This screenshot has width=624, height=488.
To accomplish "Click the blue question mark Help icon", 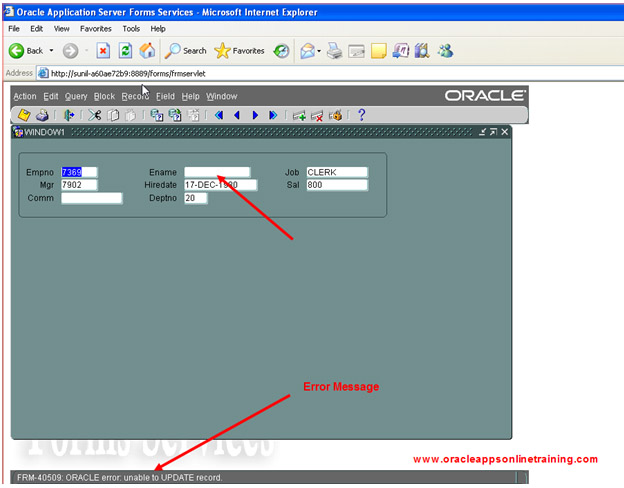I will (x=361, y=115).
